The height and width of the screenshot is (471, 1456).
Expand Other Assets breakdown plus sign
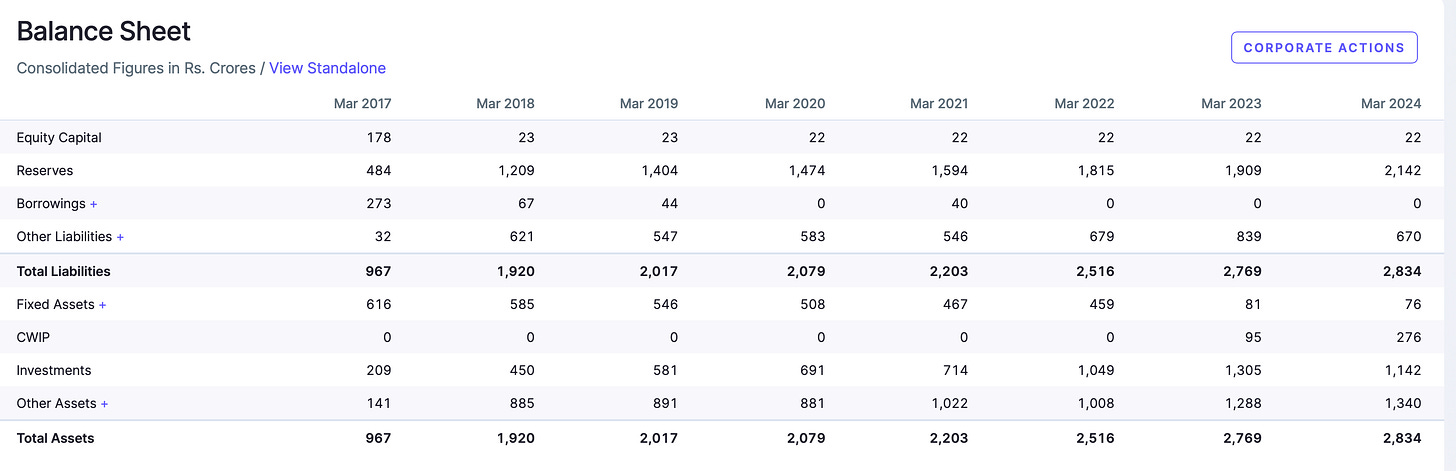coord(104,404)
